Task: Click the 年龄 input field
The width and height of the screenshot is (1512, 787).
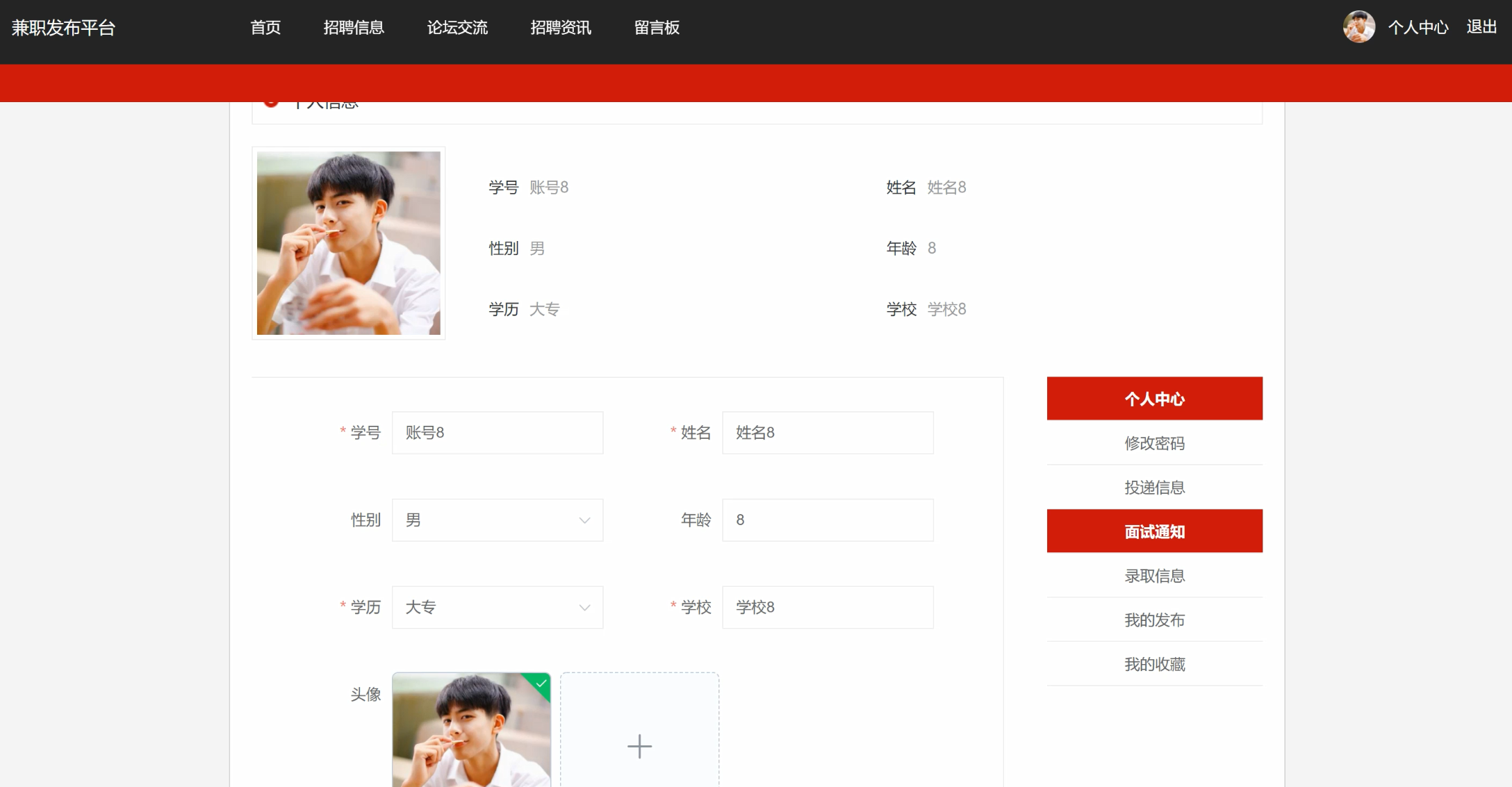Action: (x=828, y=520)
